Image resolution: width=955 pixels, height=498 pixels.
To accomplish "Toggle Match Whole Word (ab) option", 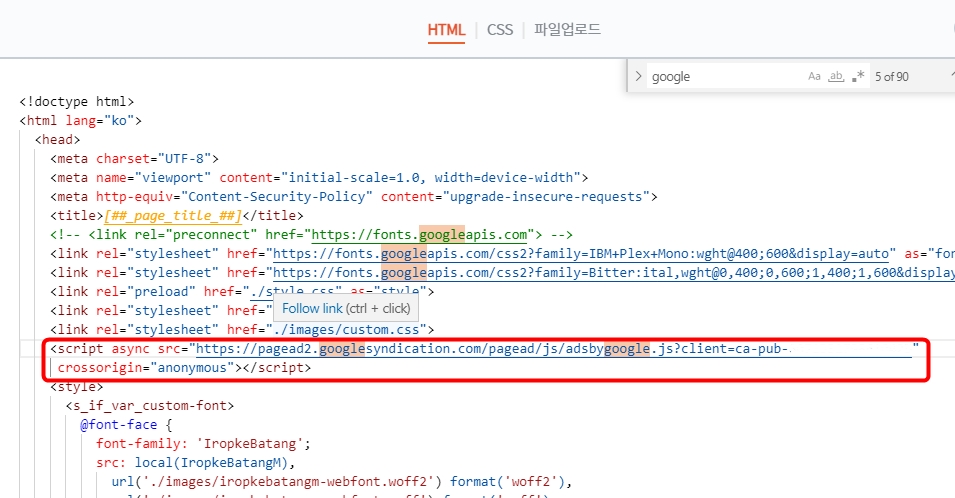I will 836,76.
